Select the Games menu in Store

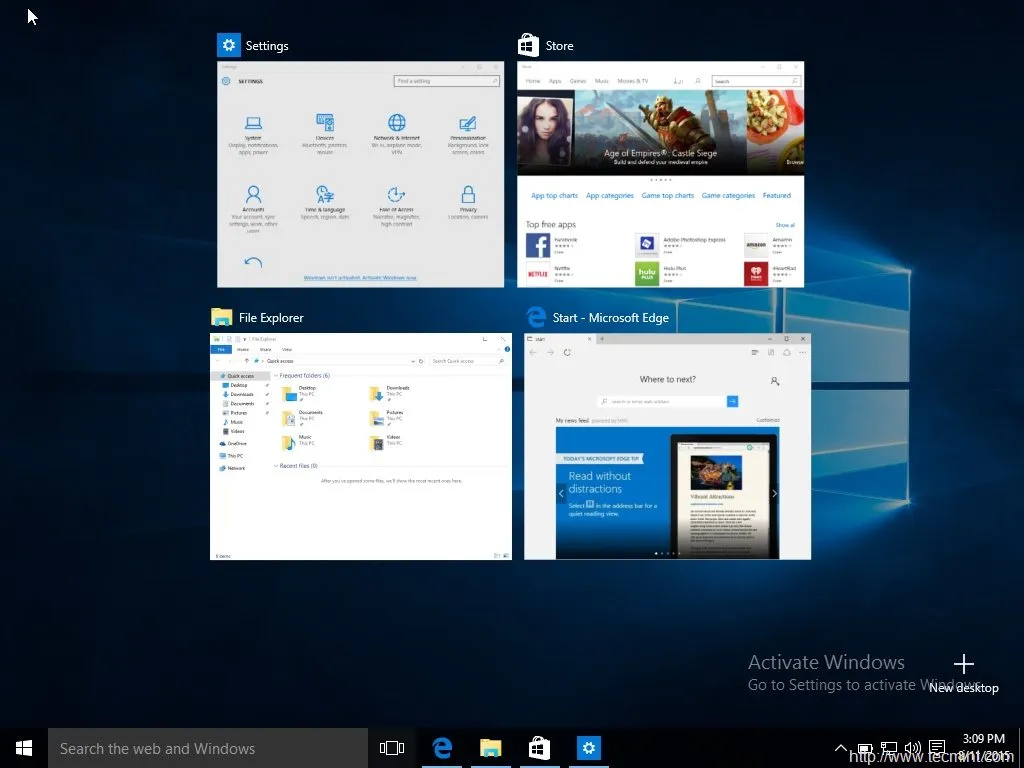click(x=578, y=81)
